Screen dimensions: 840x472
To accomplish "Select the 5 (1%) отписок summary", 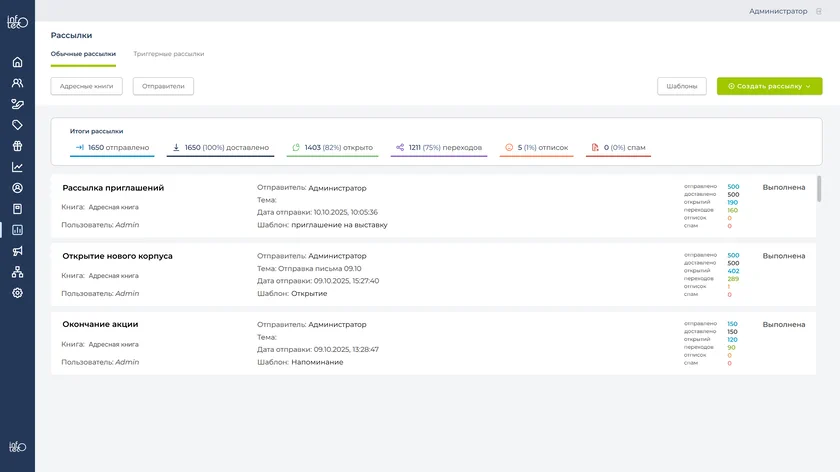I will click(536, 147).
